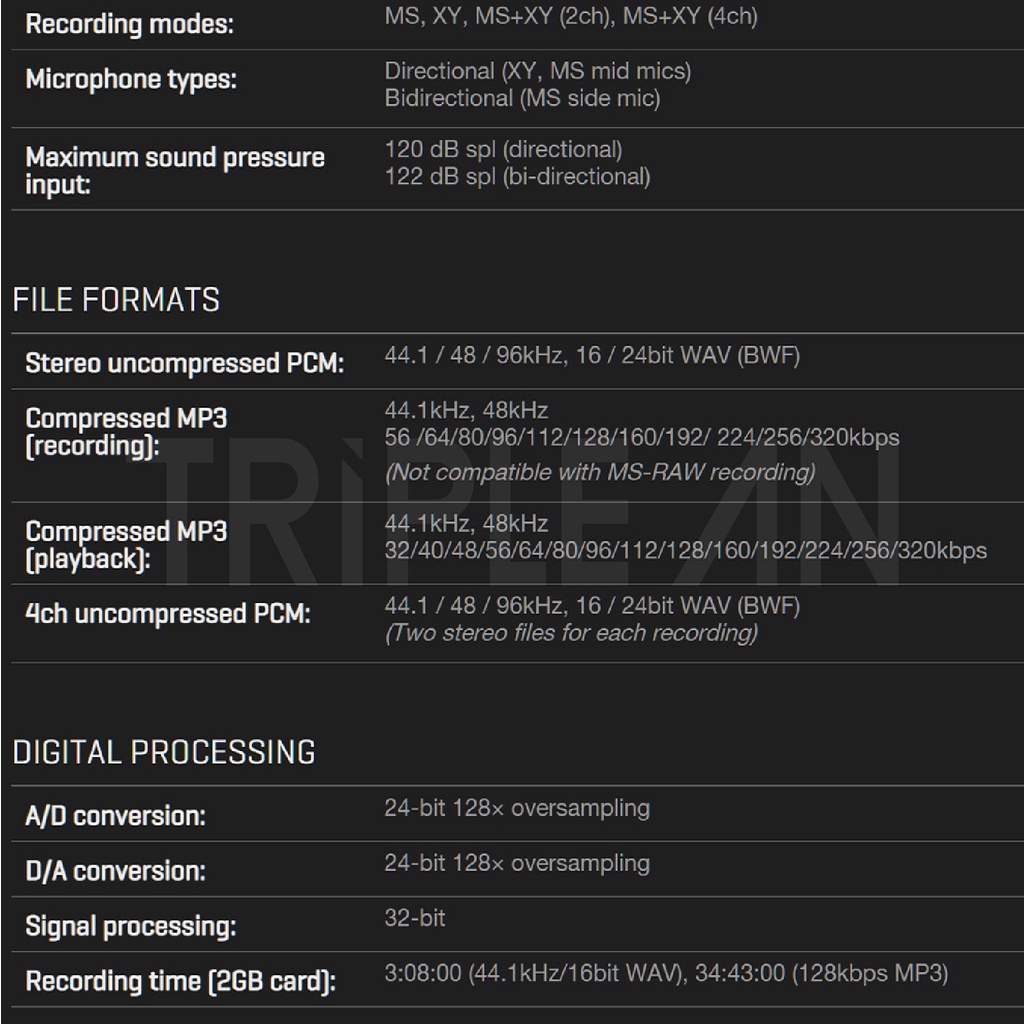Click the MS+XY (4ch) recording mode text
Screen dimensions: 1024x1024
point(690,16)
